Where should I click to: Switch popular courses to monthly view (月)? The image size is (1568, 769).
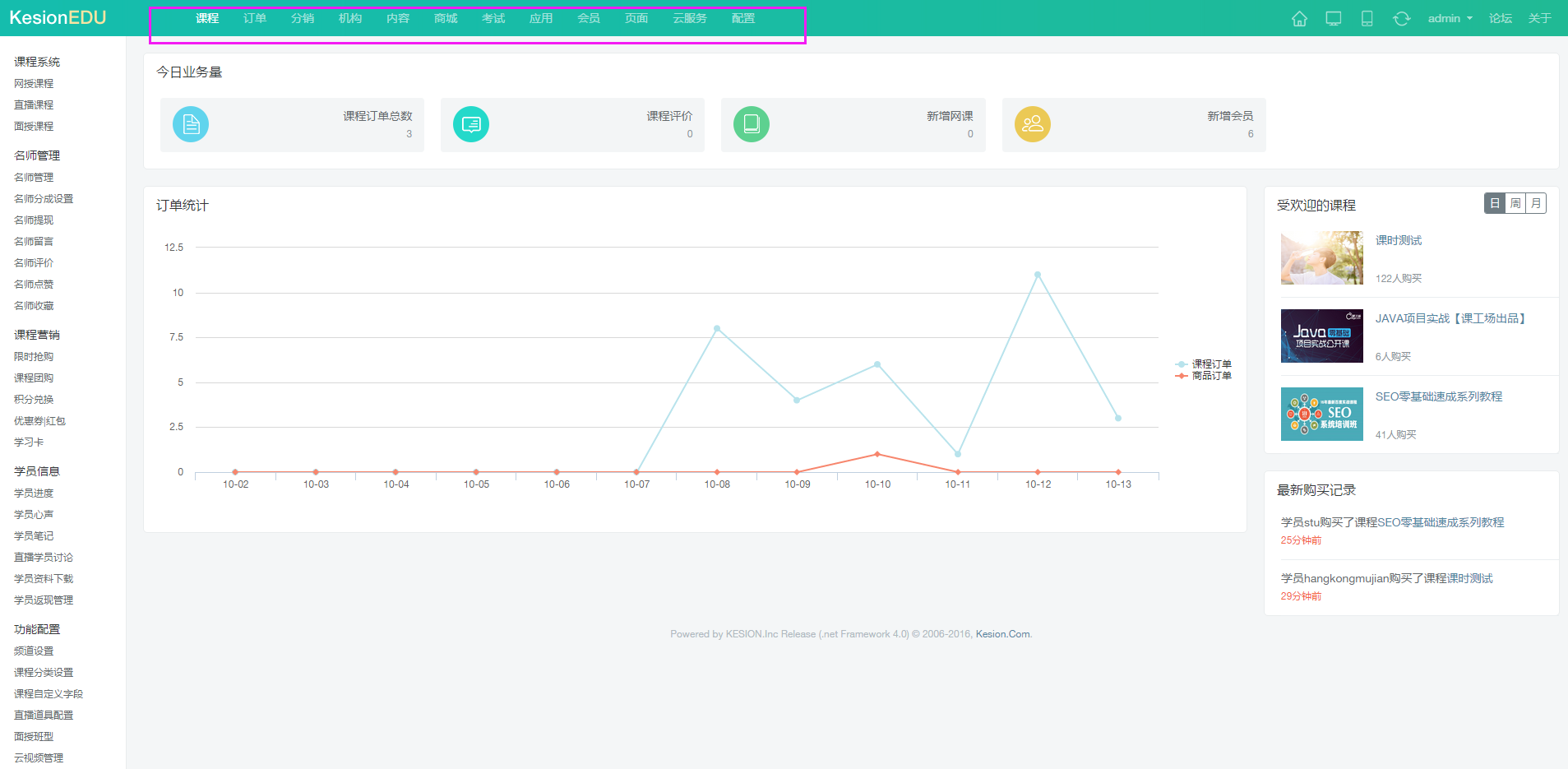coord(1536,203)
